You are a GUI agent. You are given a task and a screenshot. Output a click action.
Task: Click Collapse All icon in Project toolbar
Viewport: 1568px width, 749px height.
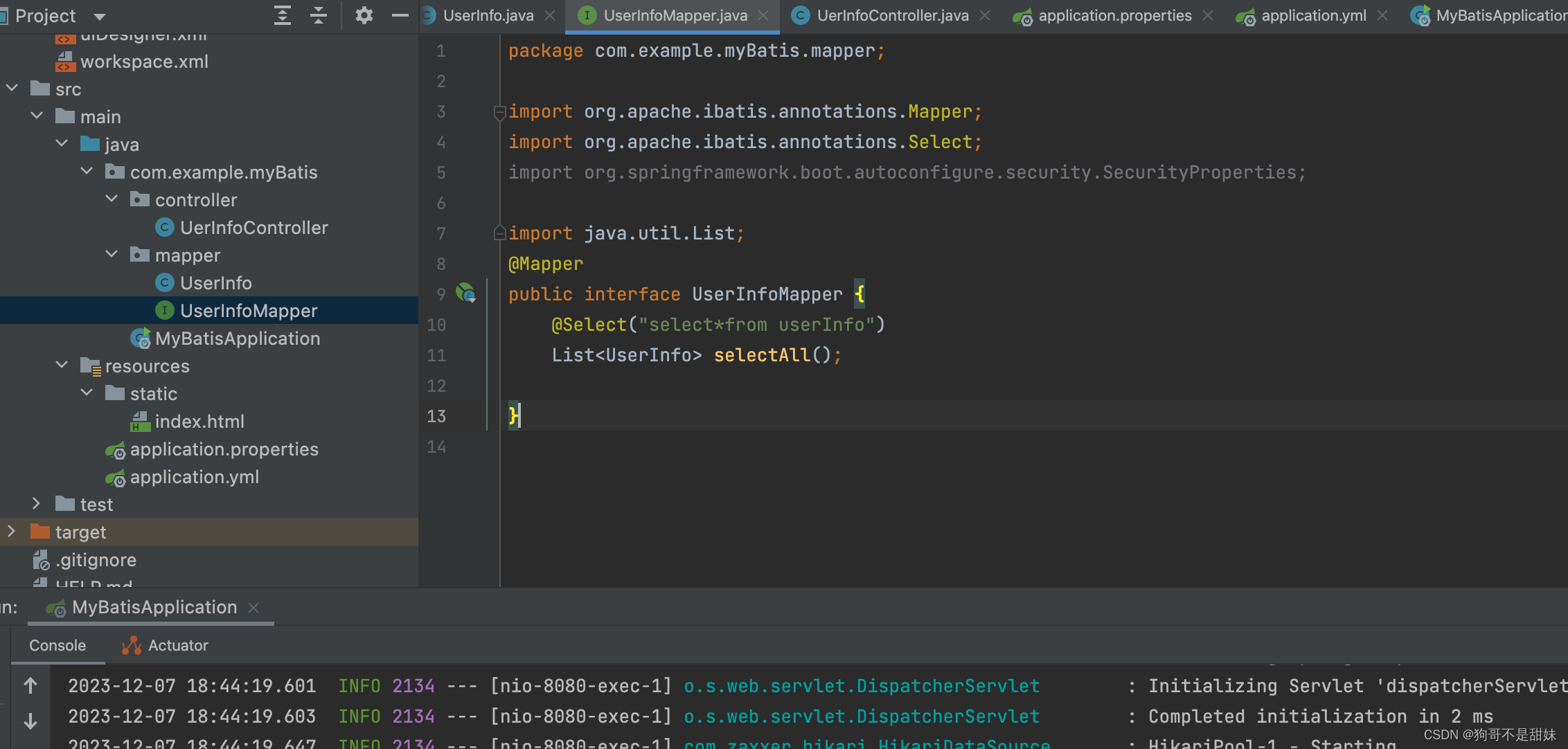(319, 15)
